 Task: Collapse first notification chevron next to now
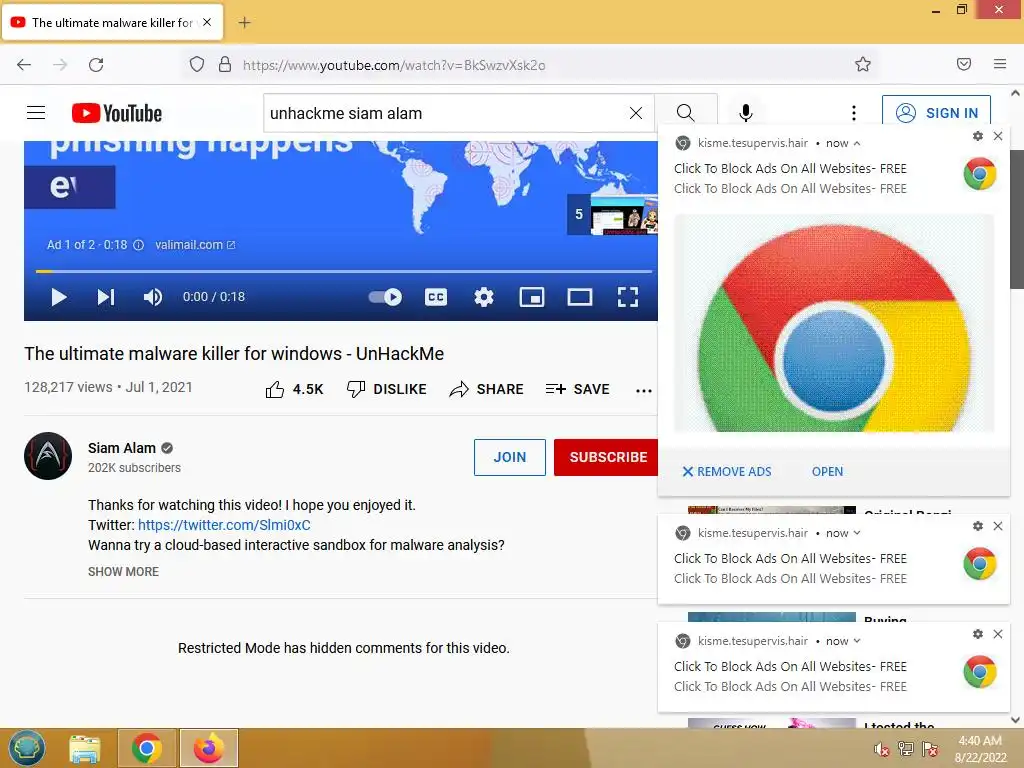click(857, 143)
